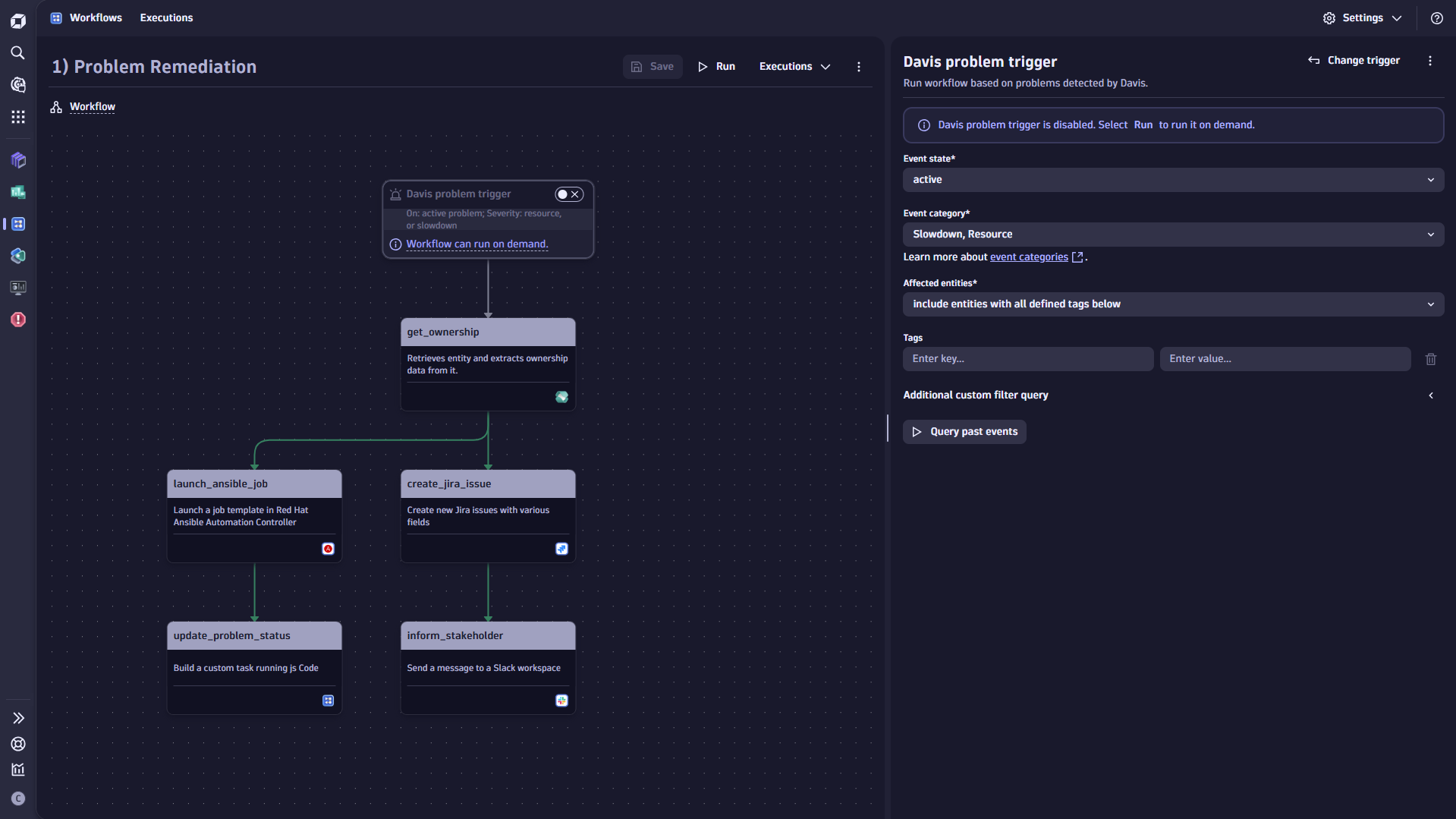
Task: Disable the Davis problem trigger toggle
Action: pos(564,194)
